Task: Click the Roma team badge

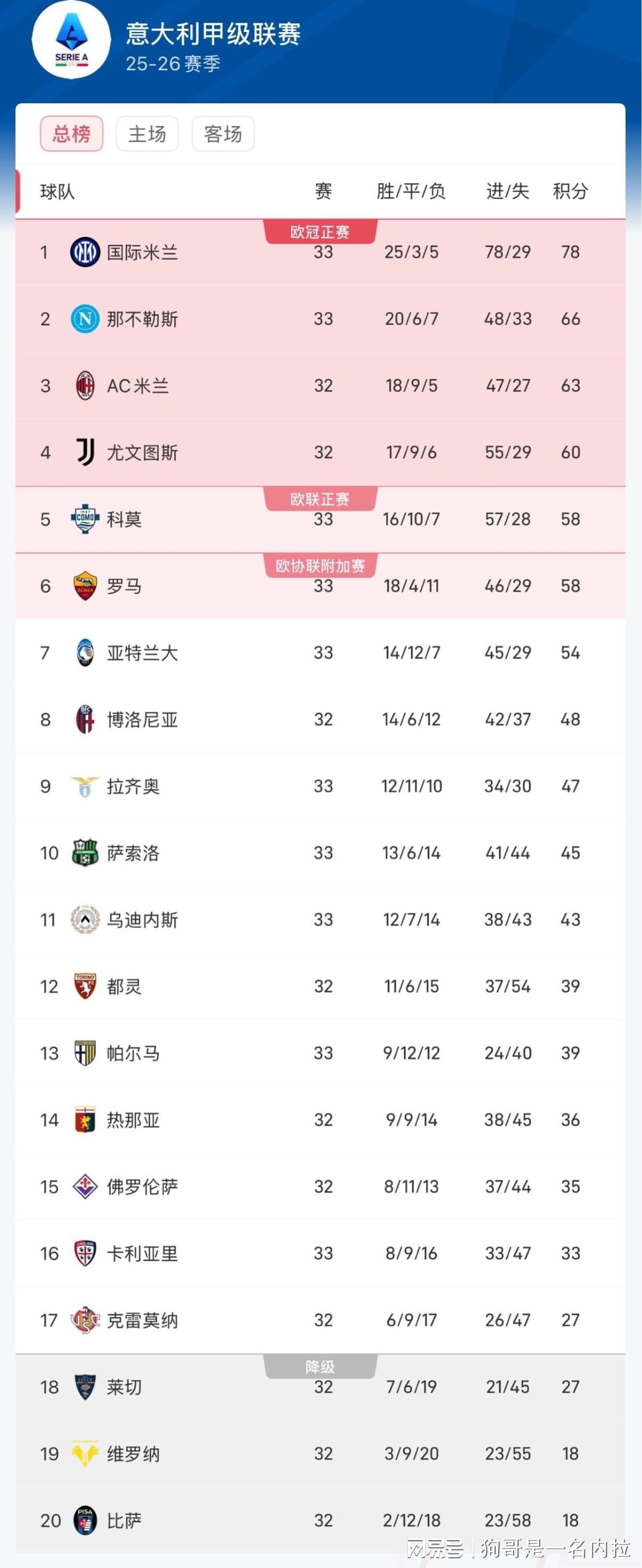Action: (84, 585)
